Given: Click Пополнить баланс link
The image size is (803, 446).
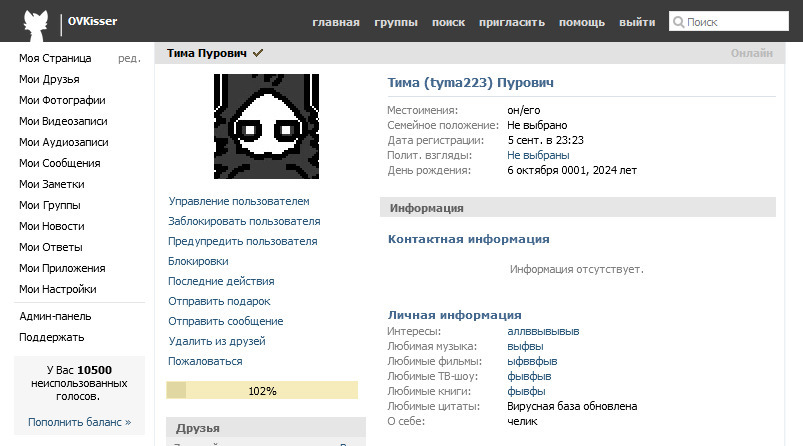Looking at the screenshot, I should click(x=79, y=422).
